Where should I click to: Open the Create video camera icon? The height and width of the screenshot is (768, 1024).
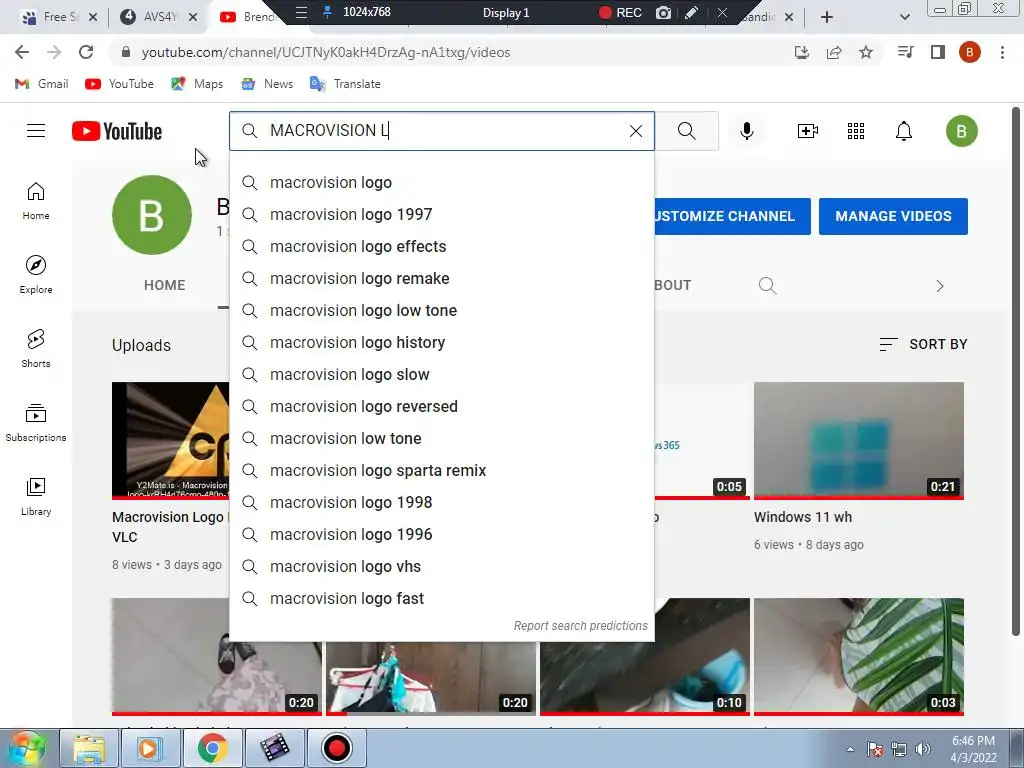808,131
